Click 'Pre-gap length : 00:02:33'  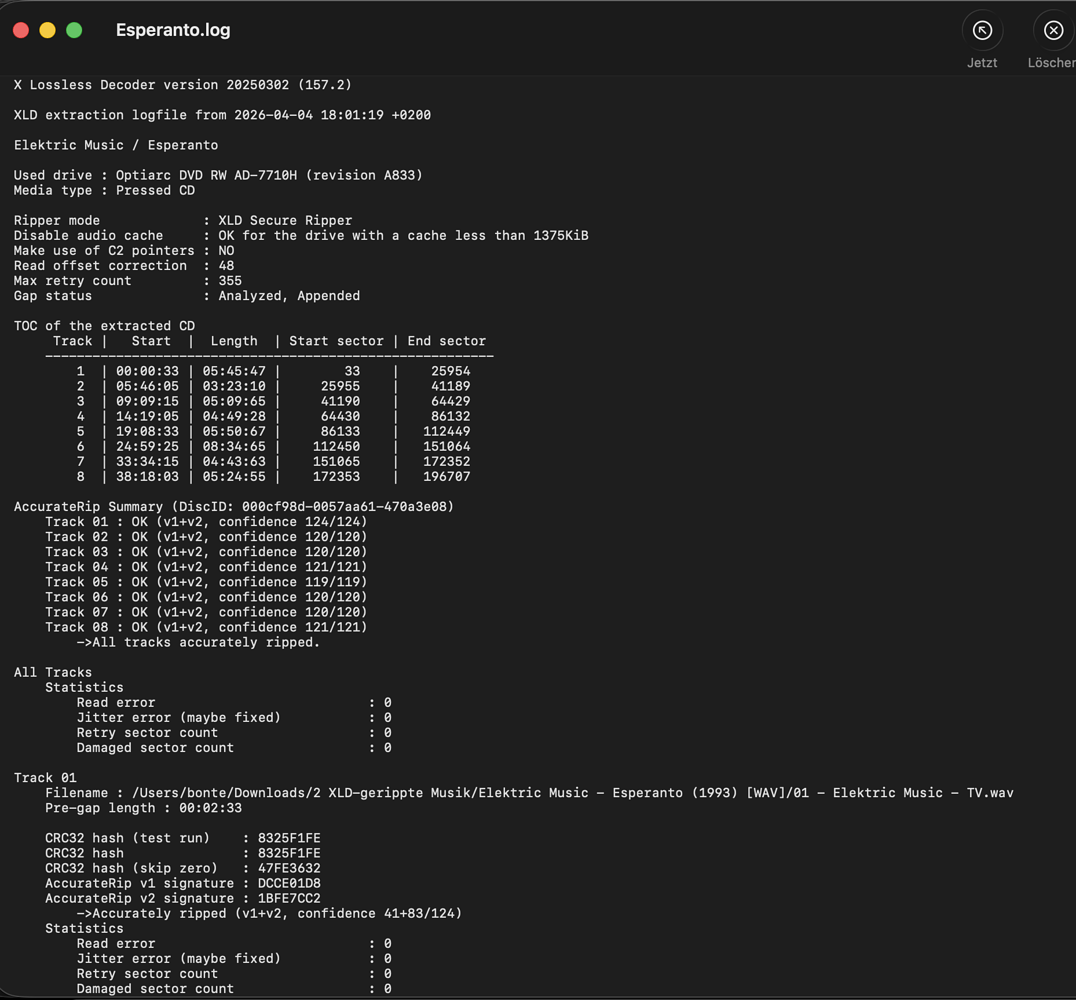coord(143,809)
